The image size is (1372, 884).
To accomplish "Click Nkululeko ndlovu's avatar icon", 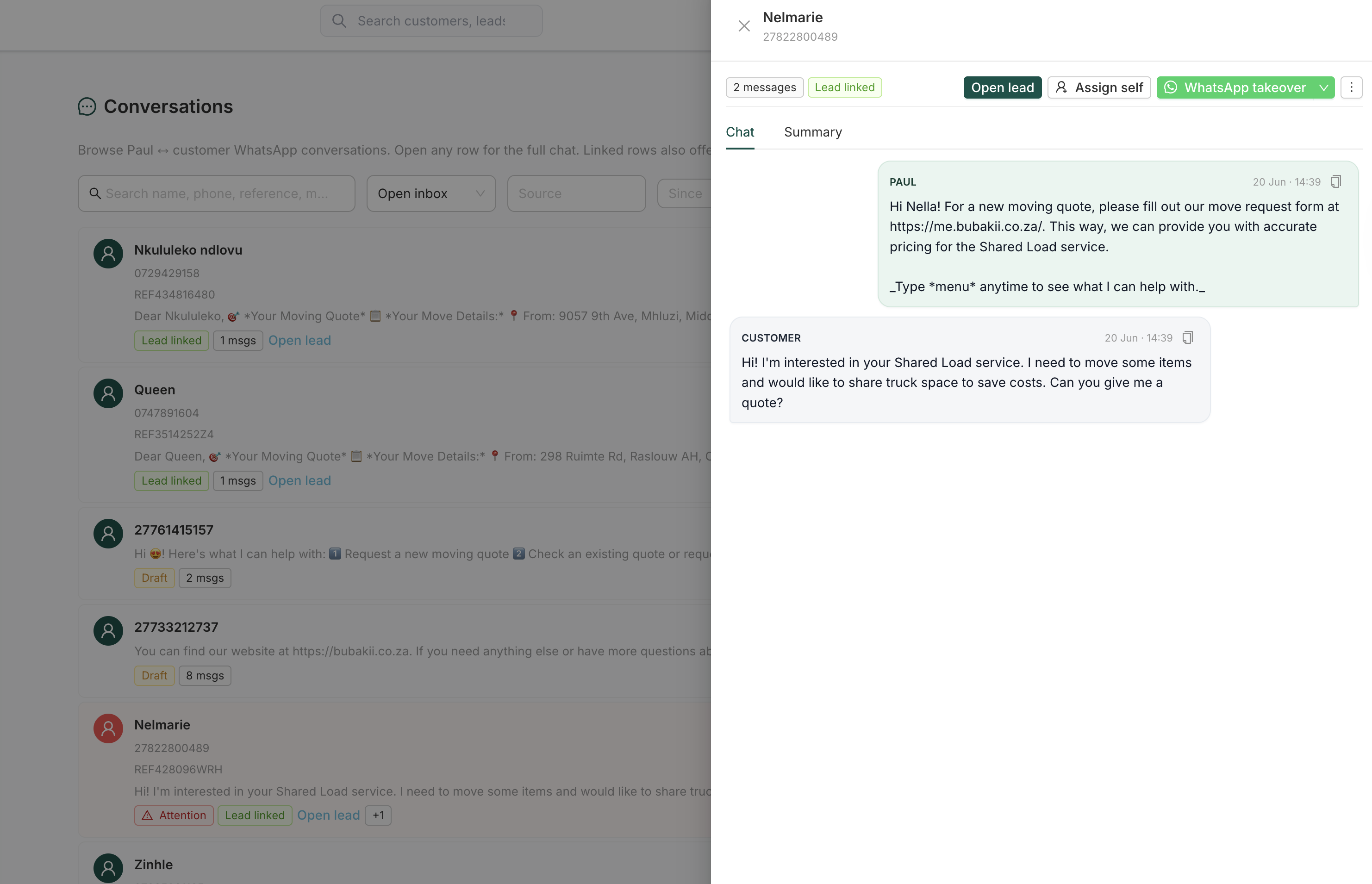I will click(108, 254).
